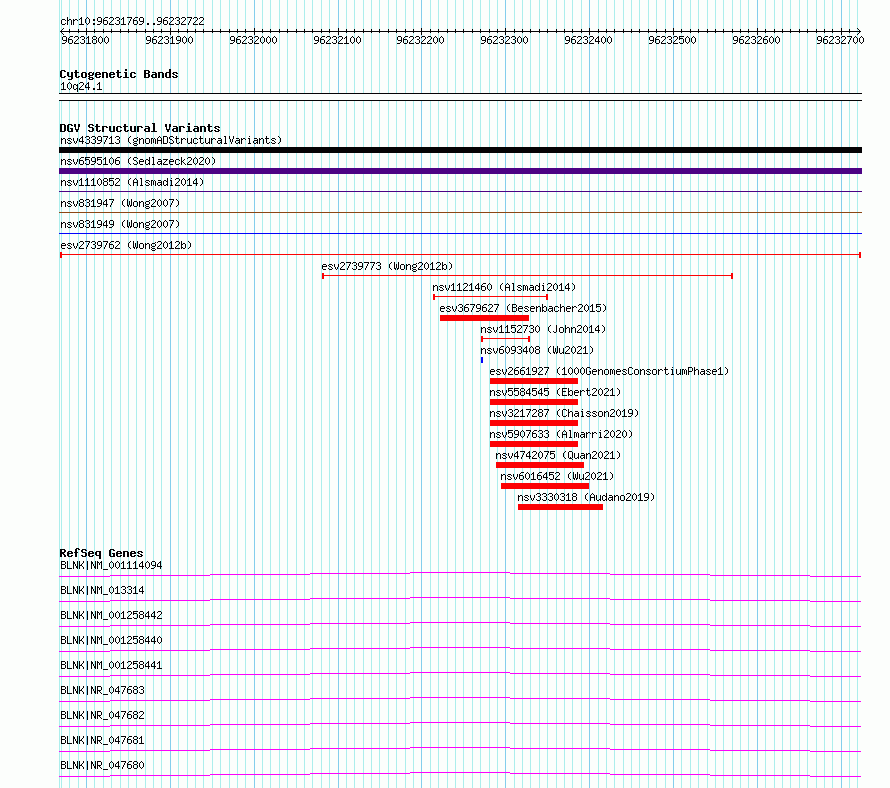The width and height of the screenshot is (890, 788).
Task: Open variant esv2661927 (1000GenomesConsortiumPhase1)
Action: [x=609, y=371]
